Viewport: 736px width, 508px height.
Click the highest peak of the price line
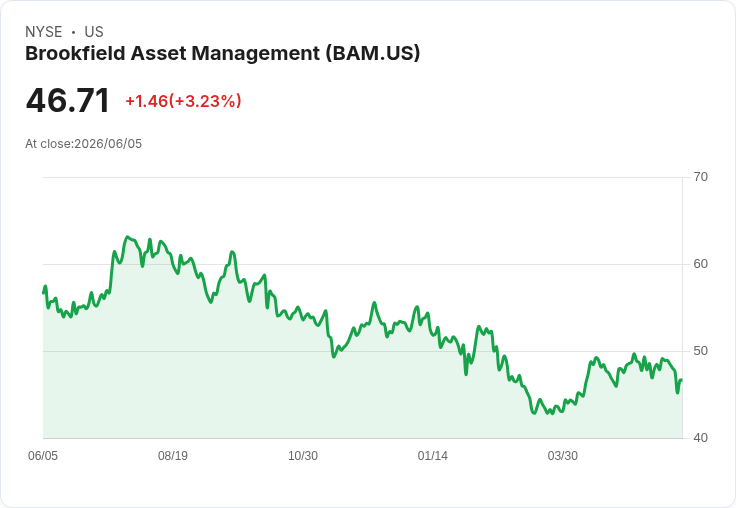(x=127, y=237)
